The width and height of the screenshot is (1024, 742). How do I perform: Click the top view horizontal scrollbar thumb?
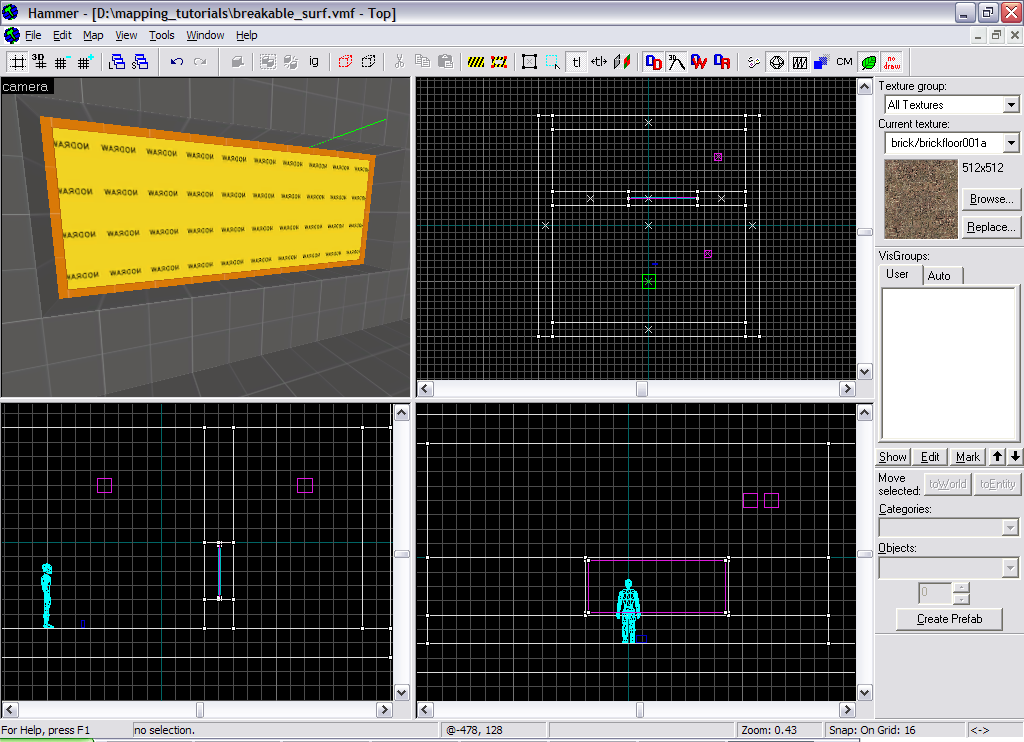point(642,389)
